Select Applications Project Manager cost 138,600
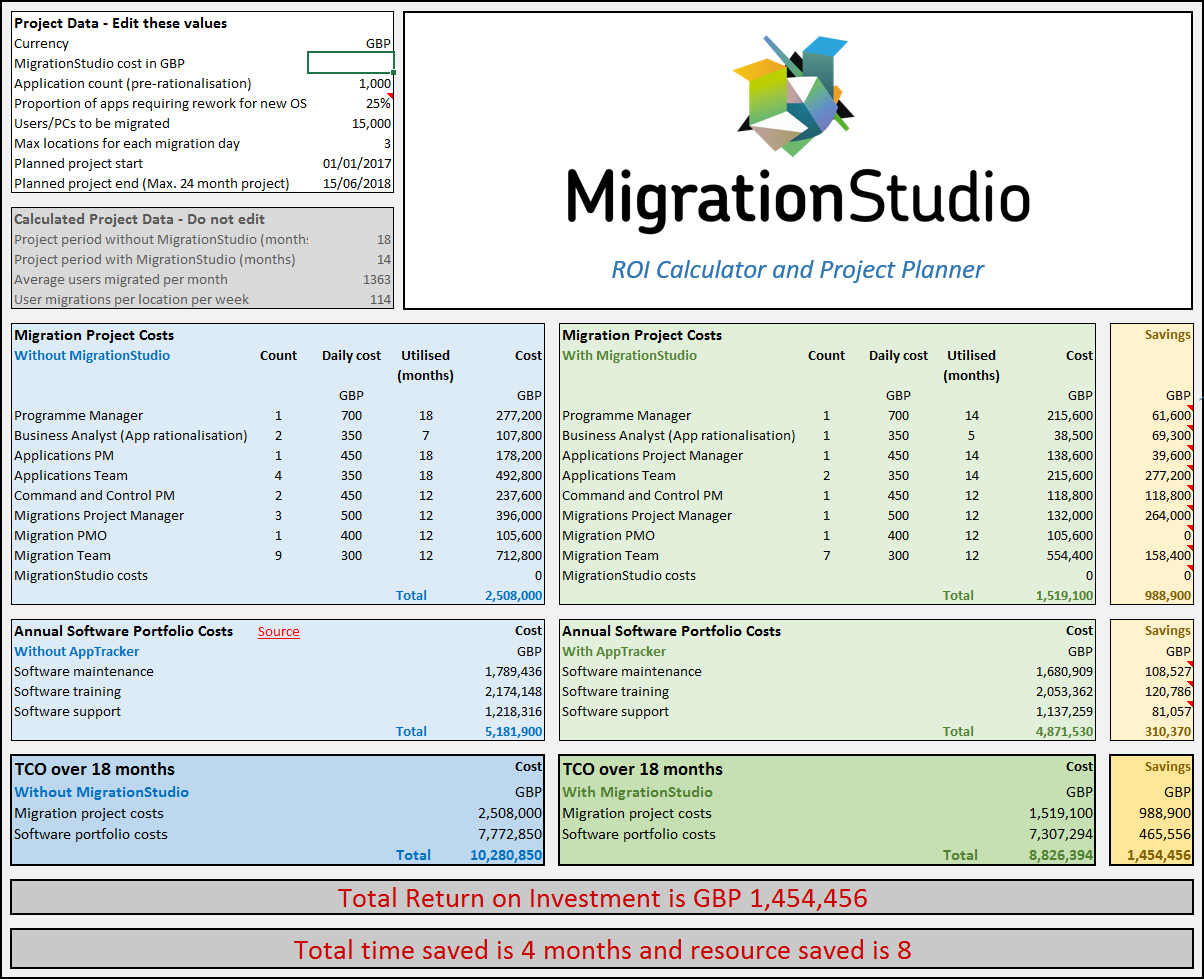Screen dimensions: 1204x979 (1070, 456)
